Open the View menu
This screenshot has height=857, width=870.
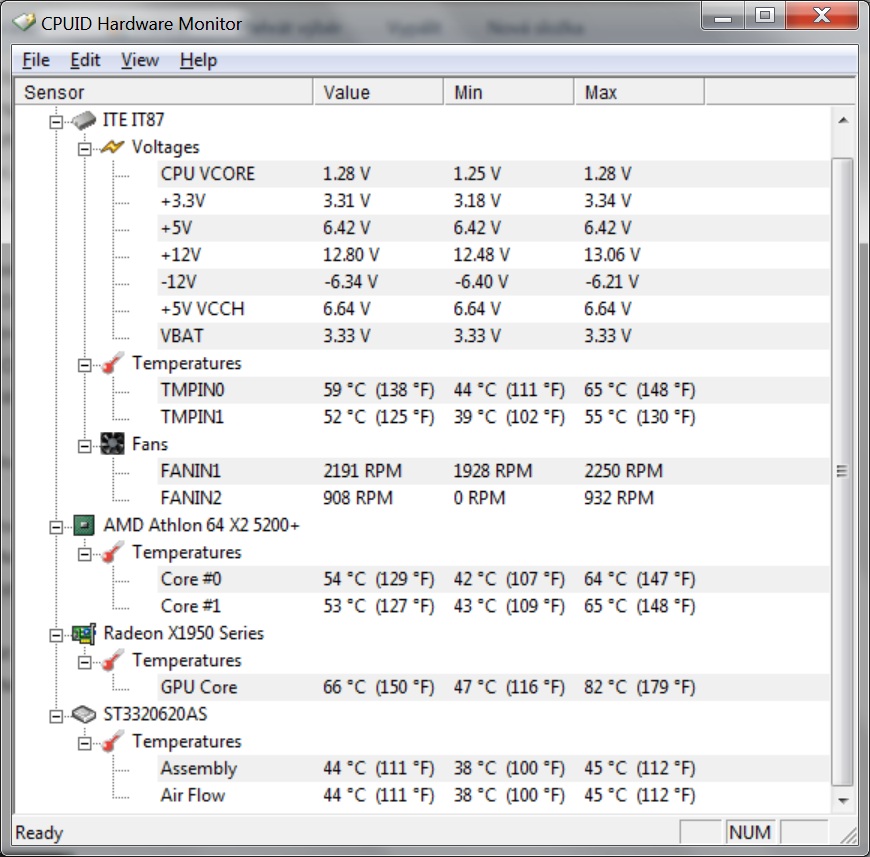[140, 60]
